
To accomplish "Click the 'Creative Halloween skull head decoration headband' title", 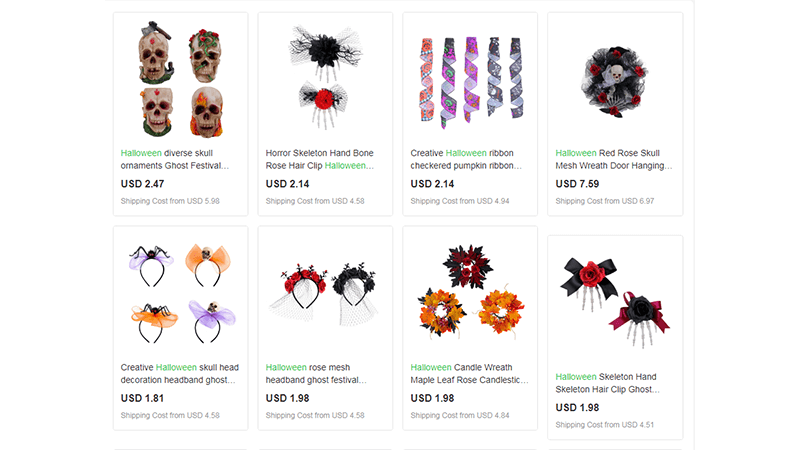I will (x=180, y=373).
